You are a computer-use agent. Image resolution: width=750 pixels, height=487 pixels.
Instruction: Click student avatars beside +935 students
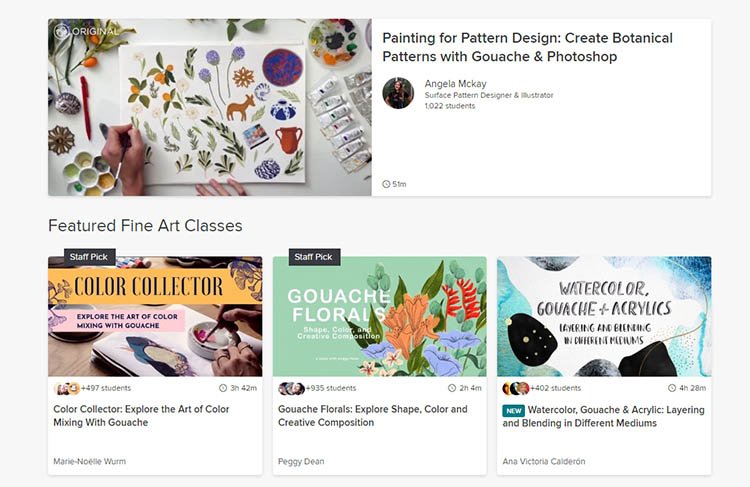291,388
